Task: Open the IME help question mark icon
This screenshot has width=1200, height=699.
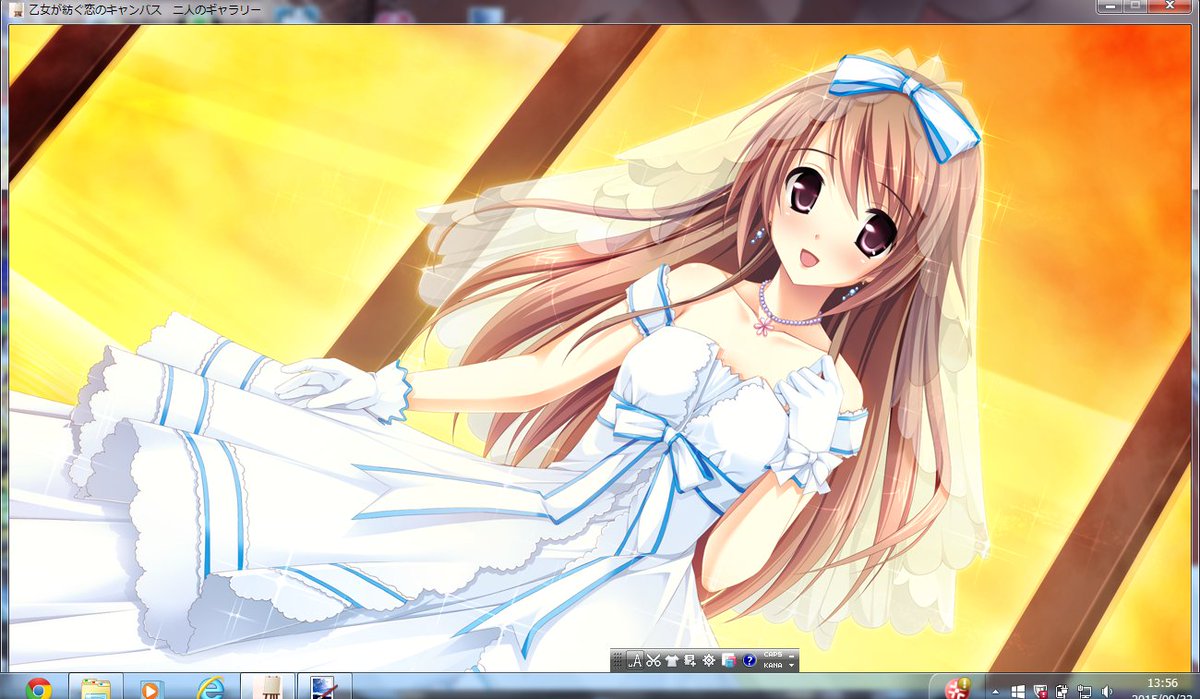Action: click(749, 660)
